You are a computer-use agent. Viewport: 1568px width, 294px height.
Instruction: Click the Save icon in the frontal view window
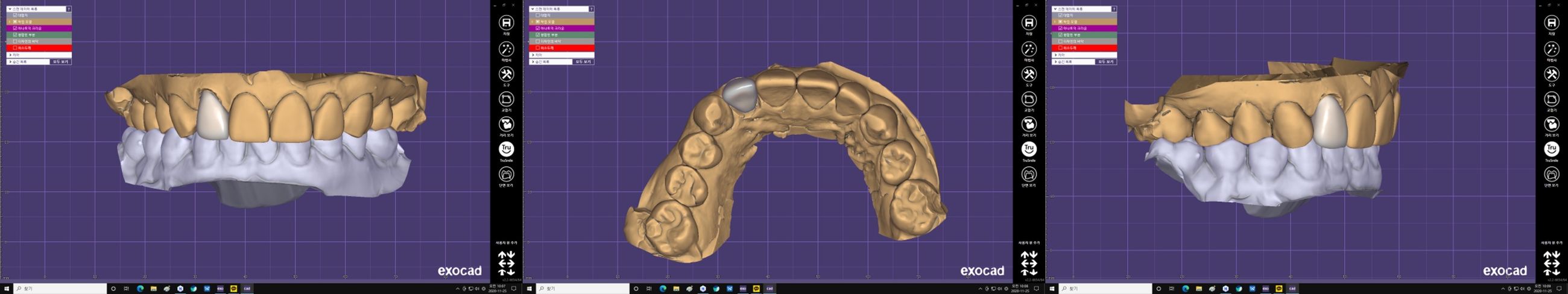point(506,22)
